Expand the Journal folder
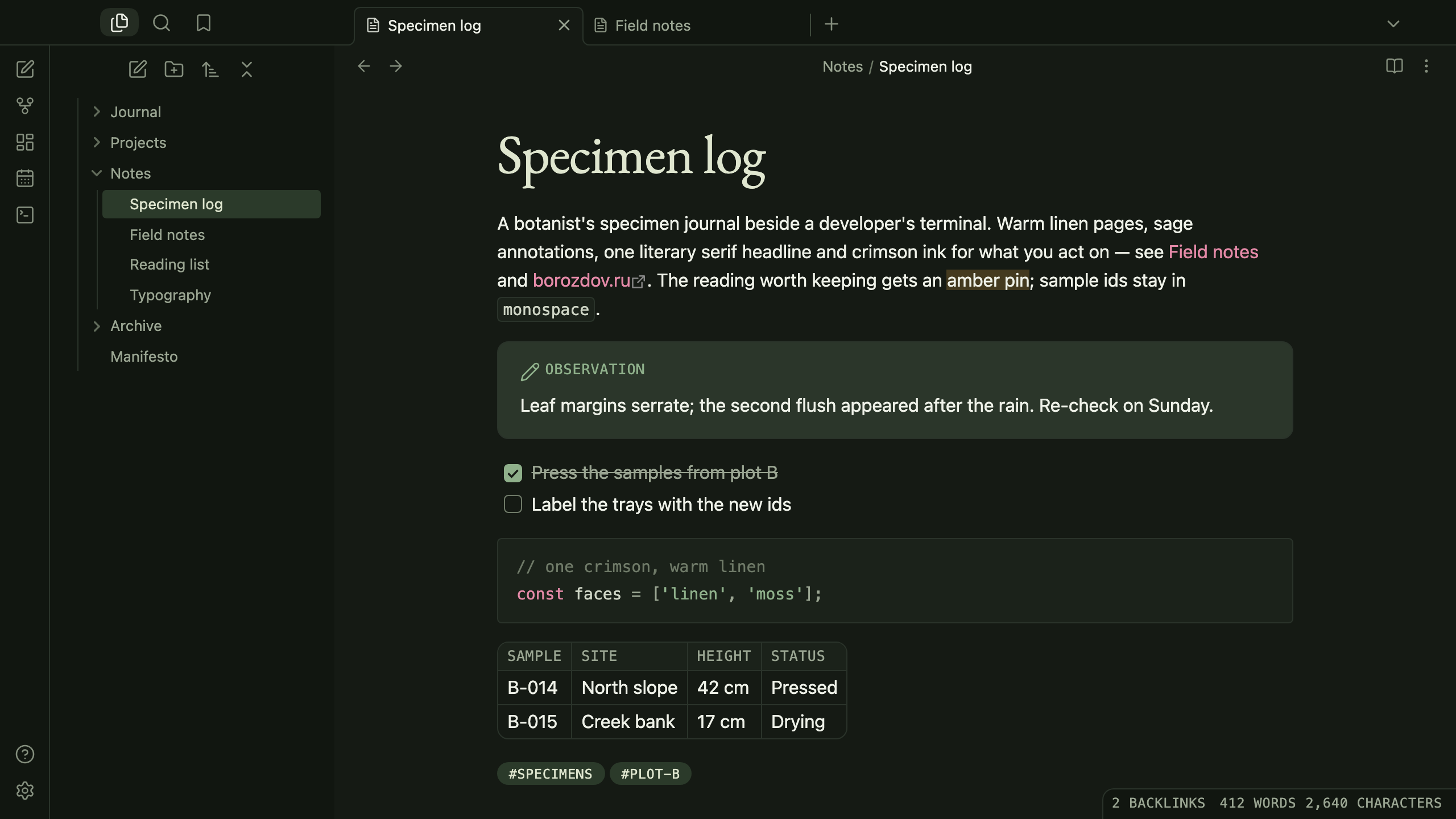Screen dimensions: 1456x819 tap(97, 111)
